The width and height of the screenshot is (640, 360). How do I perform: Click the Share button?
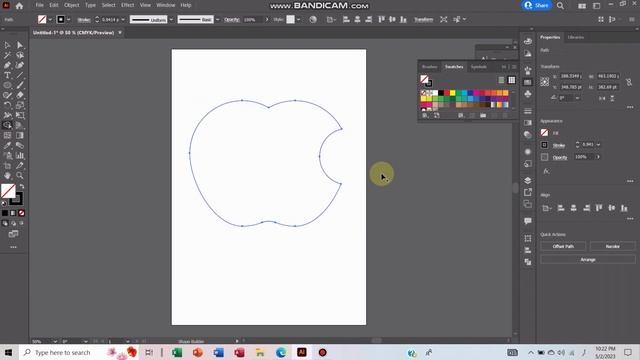pyautogui.click(x=537, y=6)
